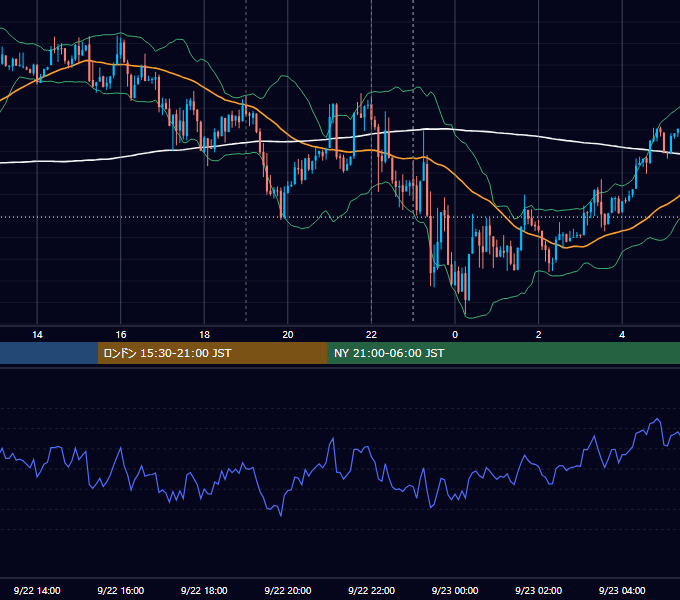Viewport: 680px width, 600px height.
Task: Click the London 15:30-21:00 JST session band
Action: [212, 353]
